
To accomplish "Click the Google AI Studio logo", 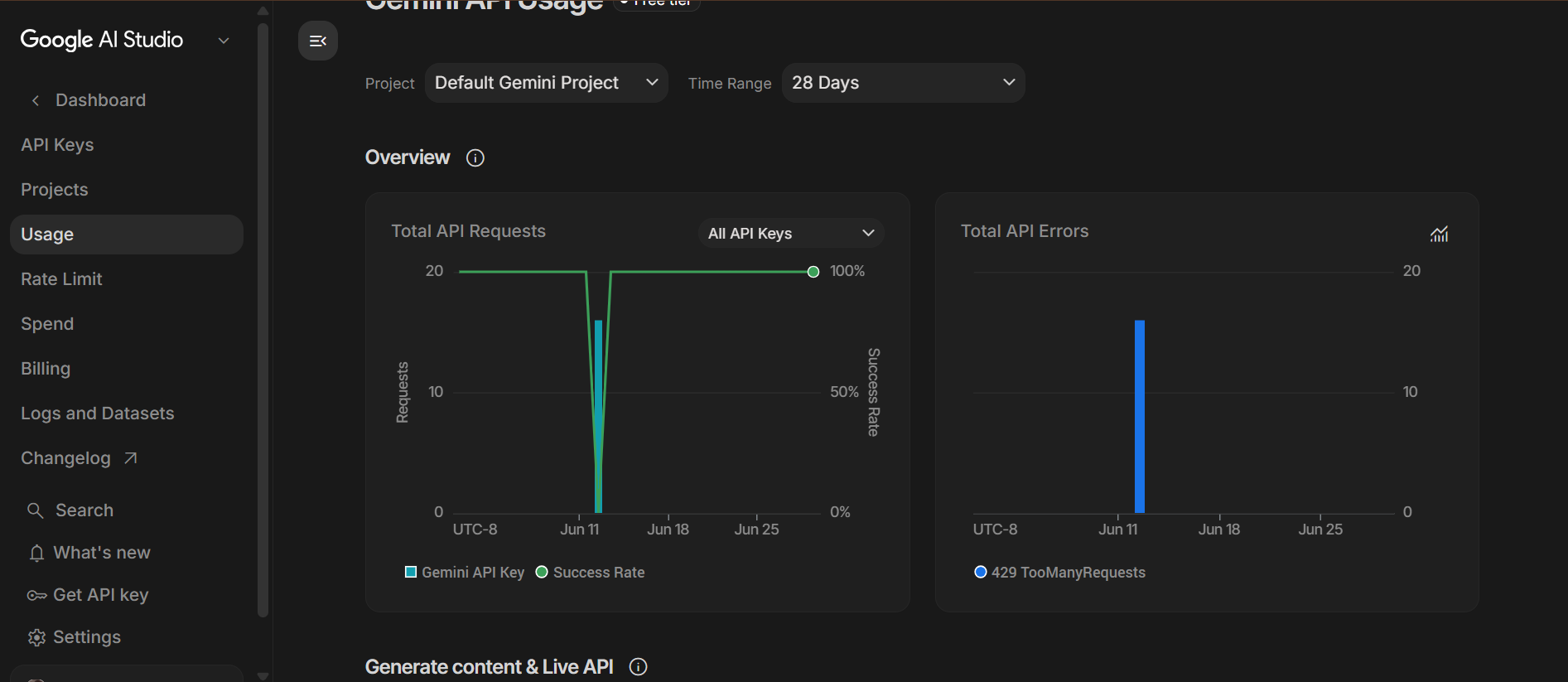I will (102, 40).
